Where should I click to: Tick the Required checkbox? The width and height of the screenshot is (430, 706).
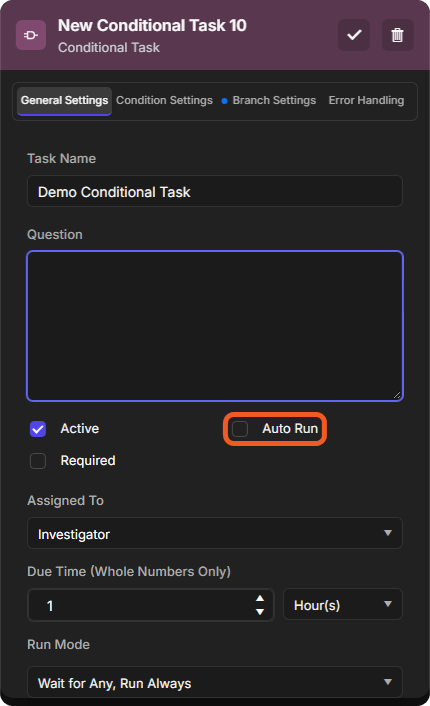38,461
